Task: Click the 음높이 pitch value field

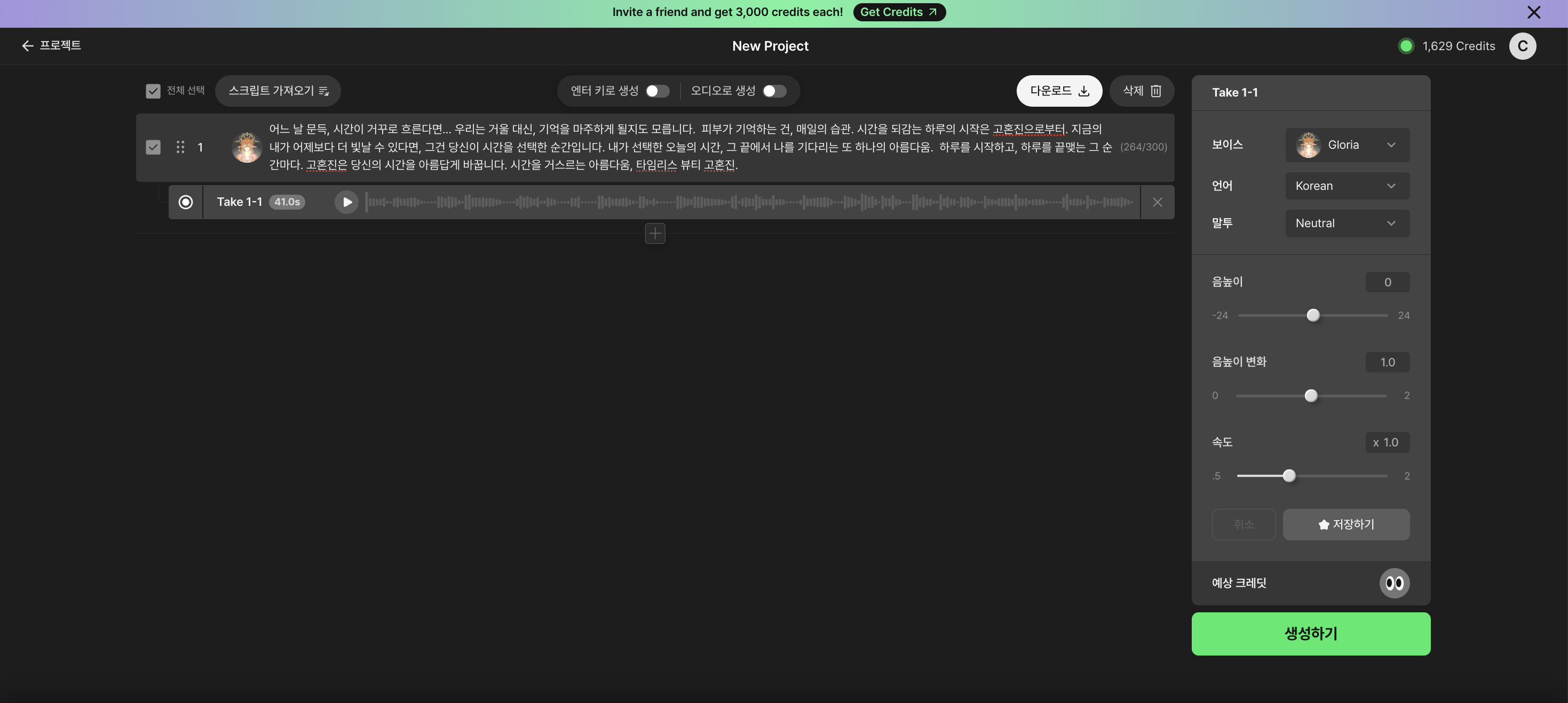Action: [x=1388, y=282]
